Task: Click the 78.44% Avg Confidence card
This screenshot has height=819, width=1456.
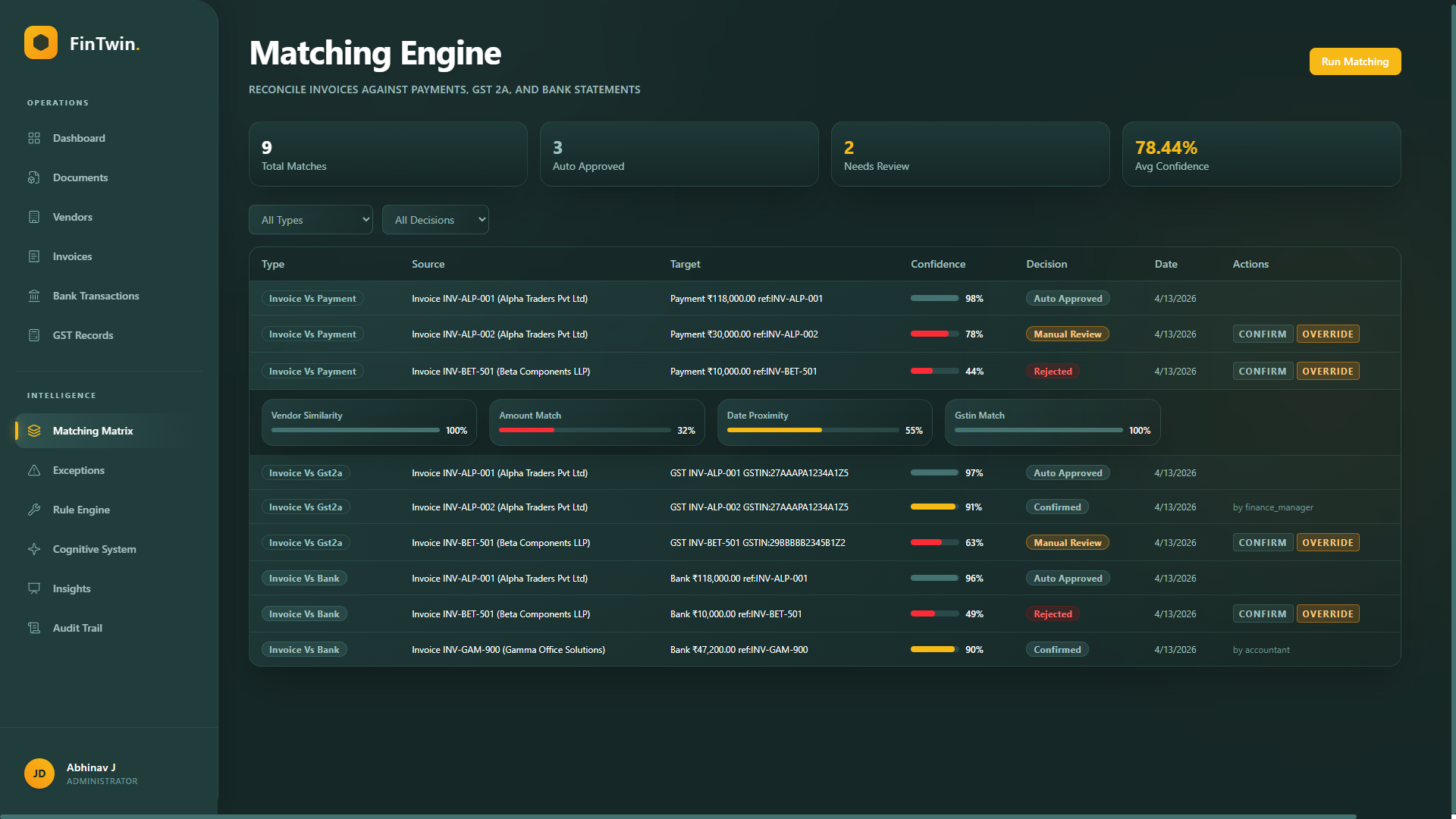Action: [x=1261, y=154]
